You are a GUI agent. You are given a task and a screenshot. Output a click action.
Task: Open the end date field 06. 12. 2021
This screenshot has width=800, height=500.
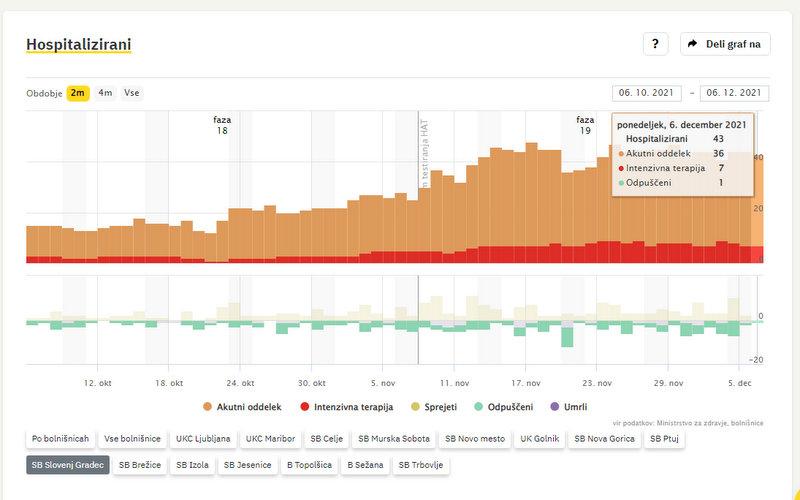click(735, 93)
